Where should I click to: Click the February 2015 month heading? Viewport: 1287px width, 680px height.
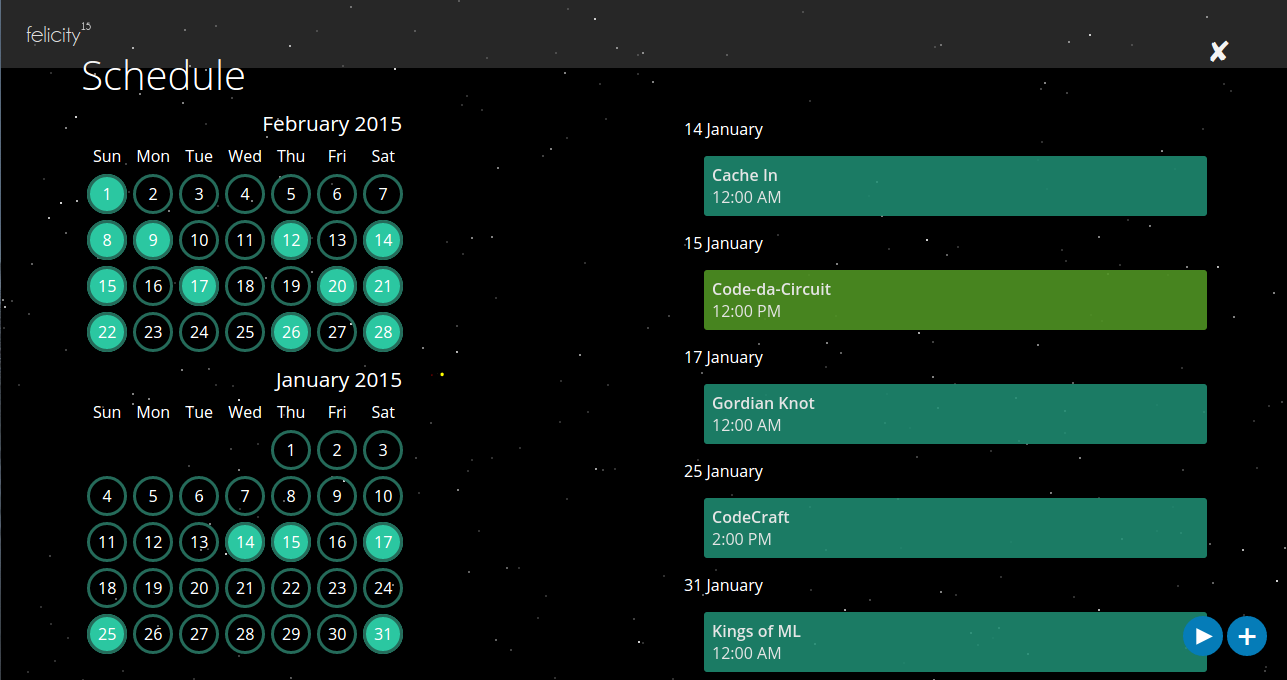pyautogui.click(x=331, y=124)
